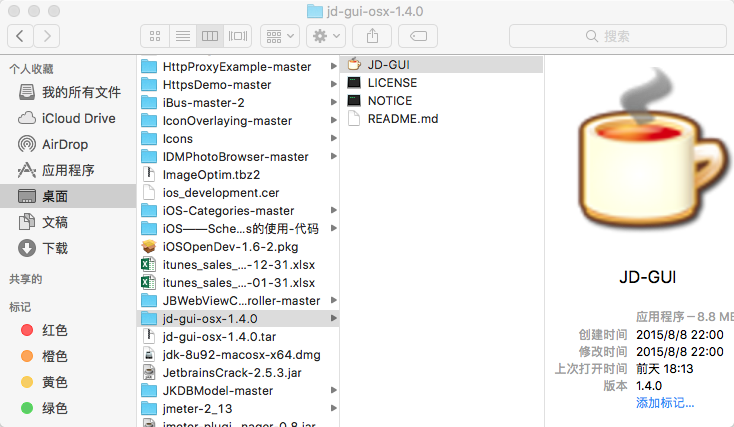Image resolution: width=734 pixels, height=427 pixels.
Task: Open 文稿 in the sidebar
Action: pos(69,222)
